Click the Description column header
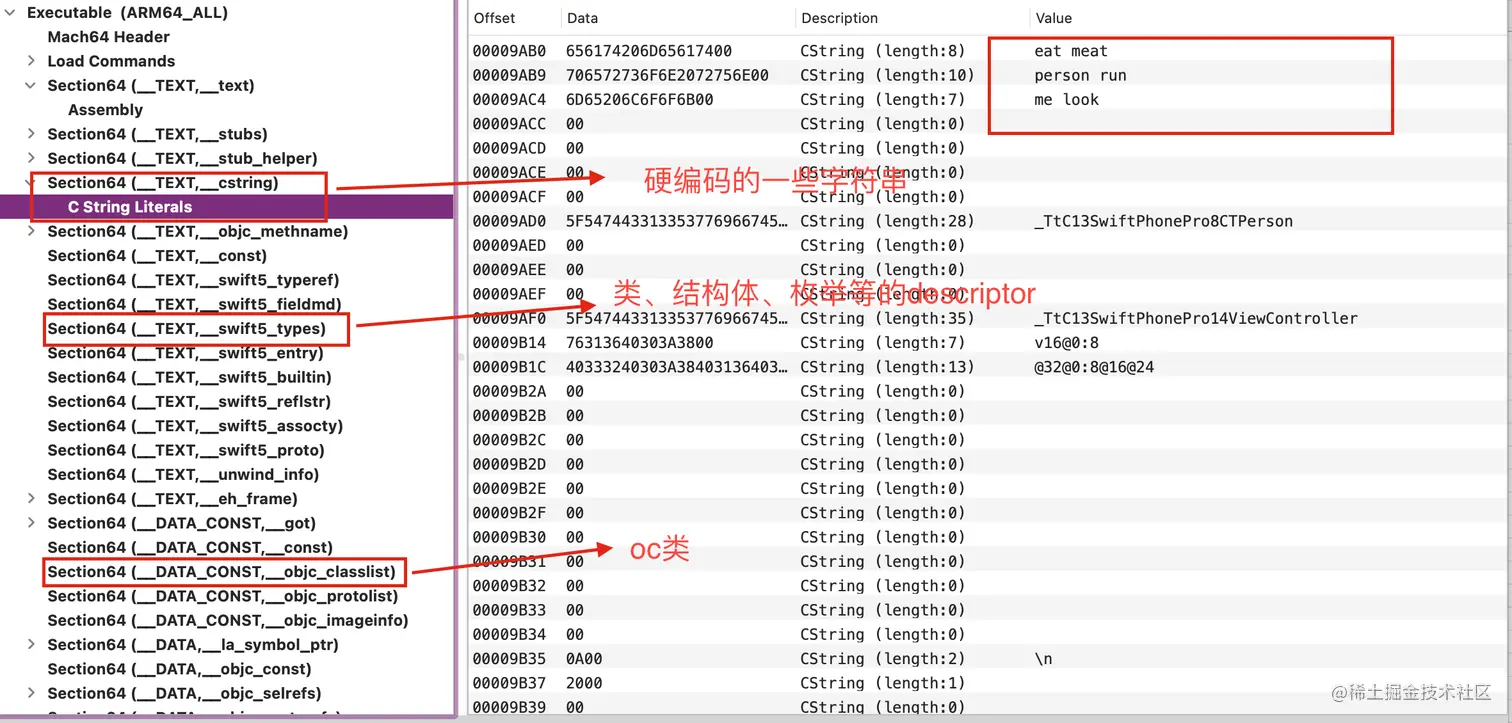The width and height of the screenshot is (1512, 723). (x=839, y=17)
